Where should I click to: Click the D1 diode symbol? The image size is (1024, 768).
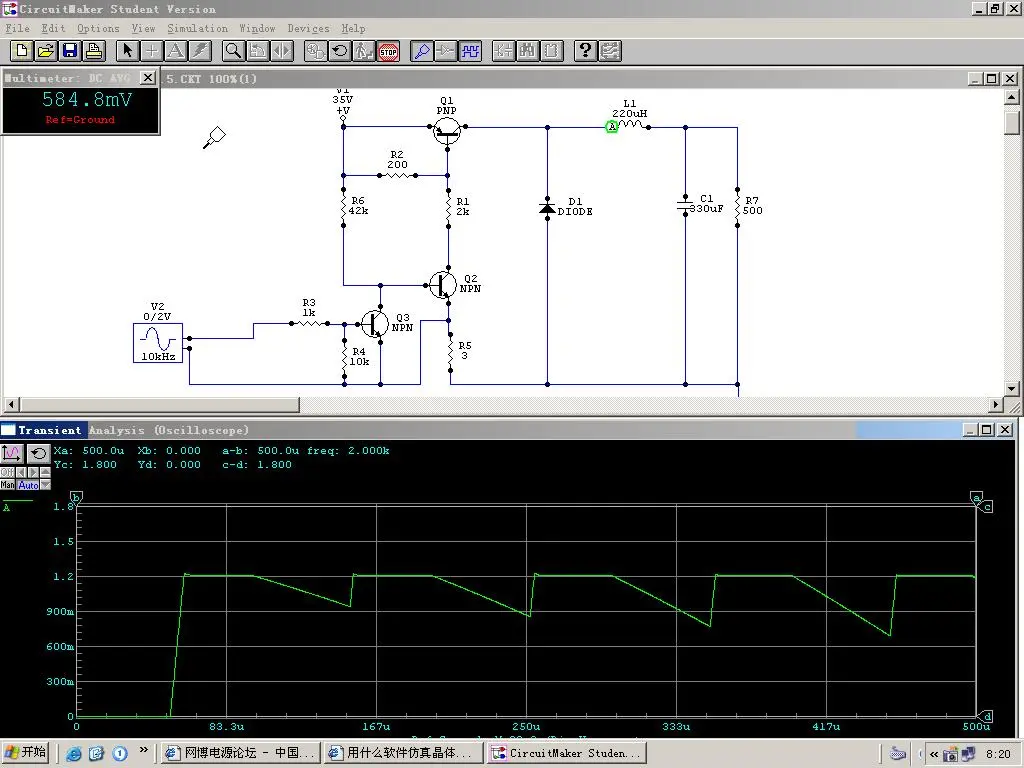(x=547, y=208)
